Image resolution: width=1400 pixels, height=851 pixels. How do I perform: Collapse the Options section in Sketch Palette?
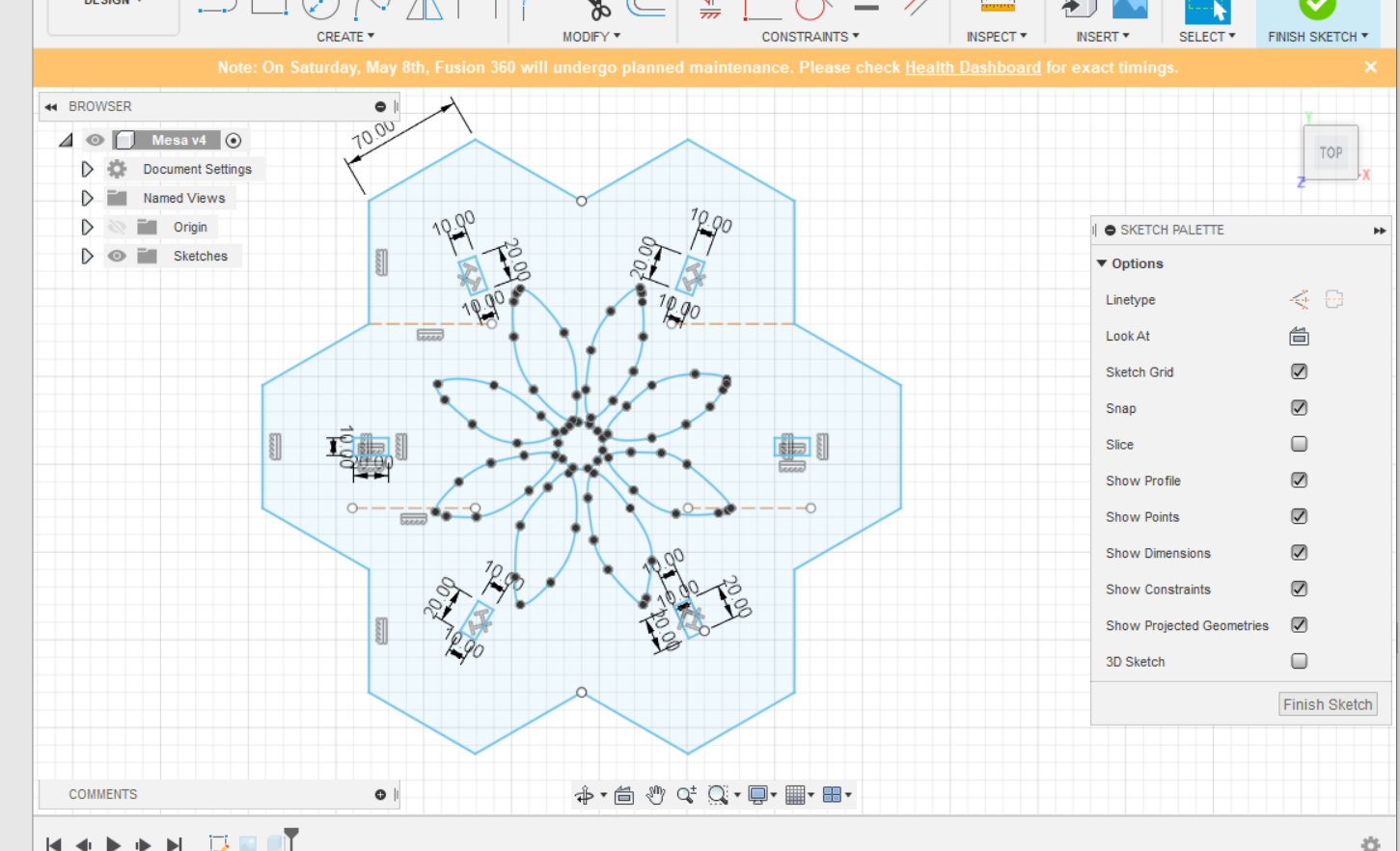click(x=1102, y=263)
